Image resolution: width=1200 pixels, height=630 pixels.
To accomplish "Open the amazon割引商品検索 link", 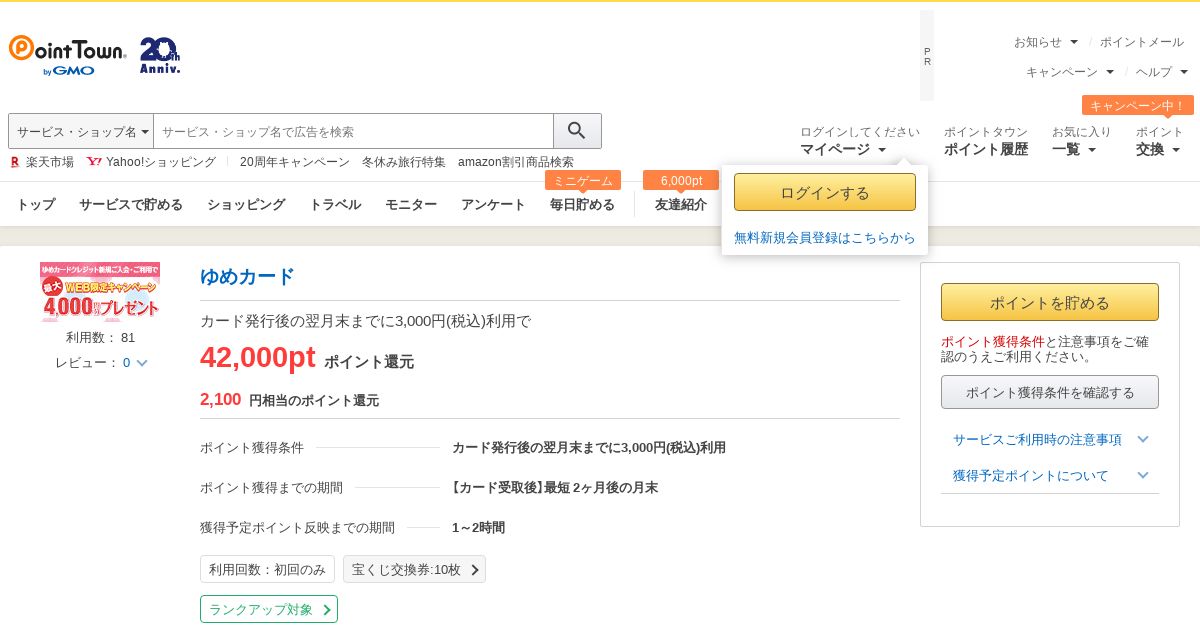I will click(x=516, y=162).
